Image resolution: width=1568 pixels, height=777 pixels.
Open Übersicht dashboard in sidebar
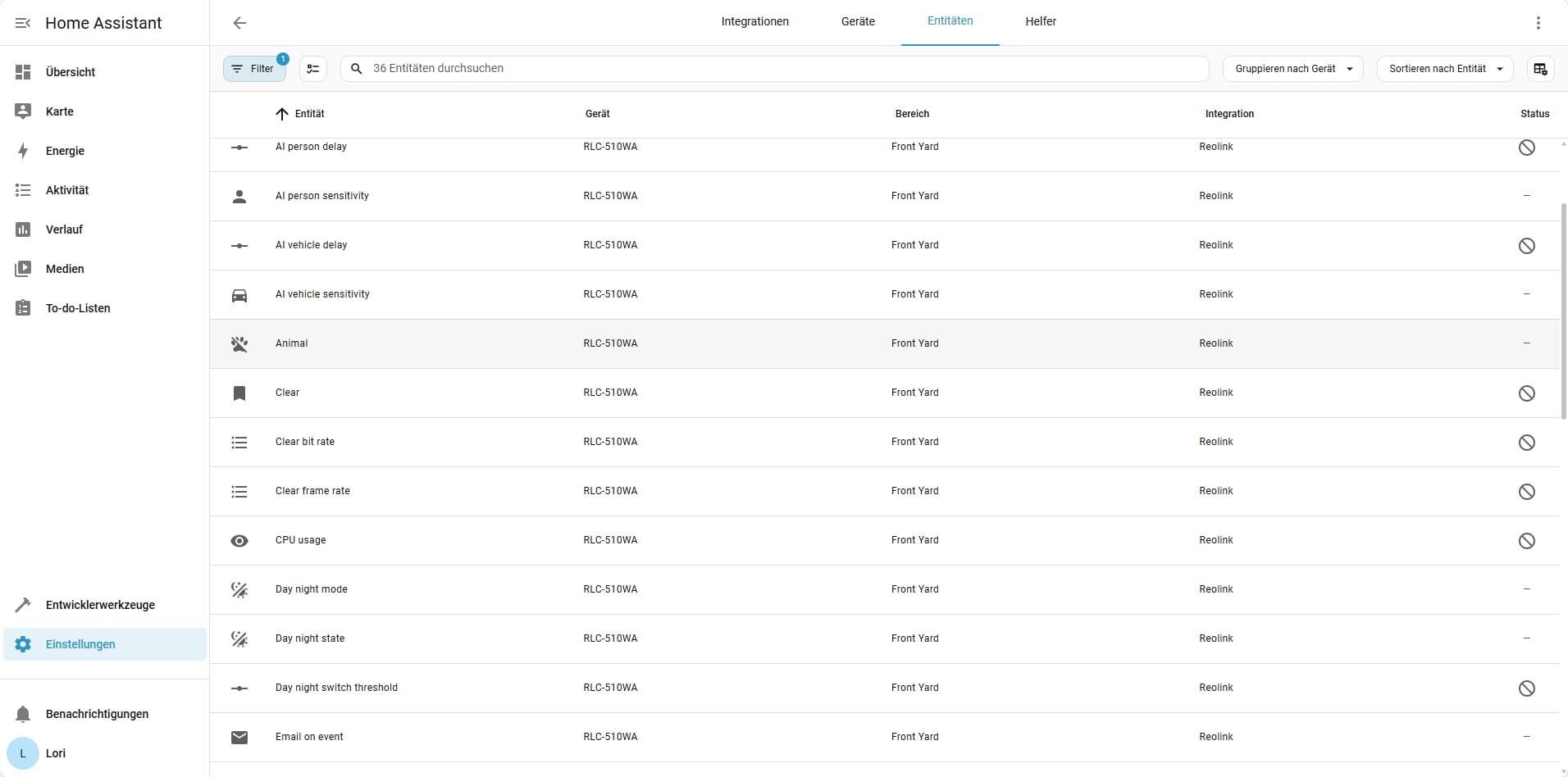(105, 72)
